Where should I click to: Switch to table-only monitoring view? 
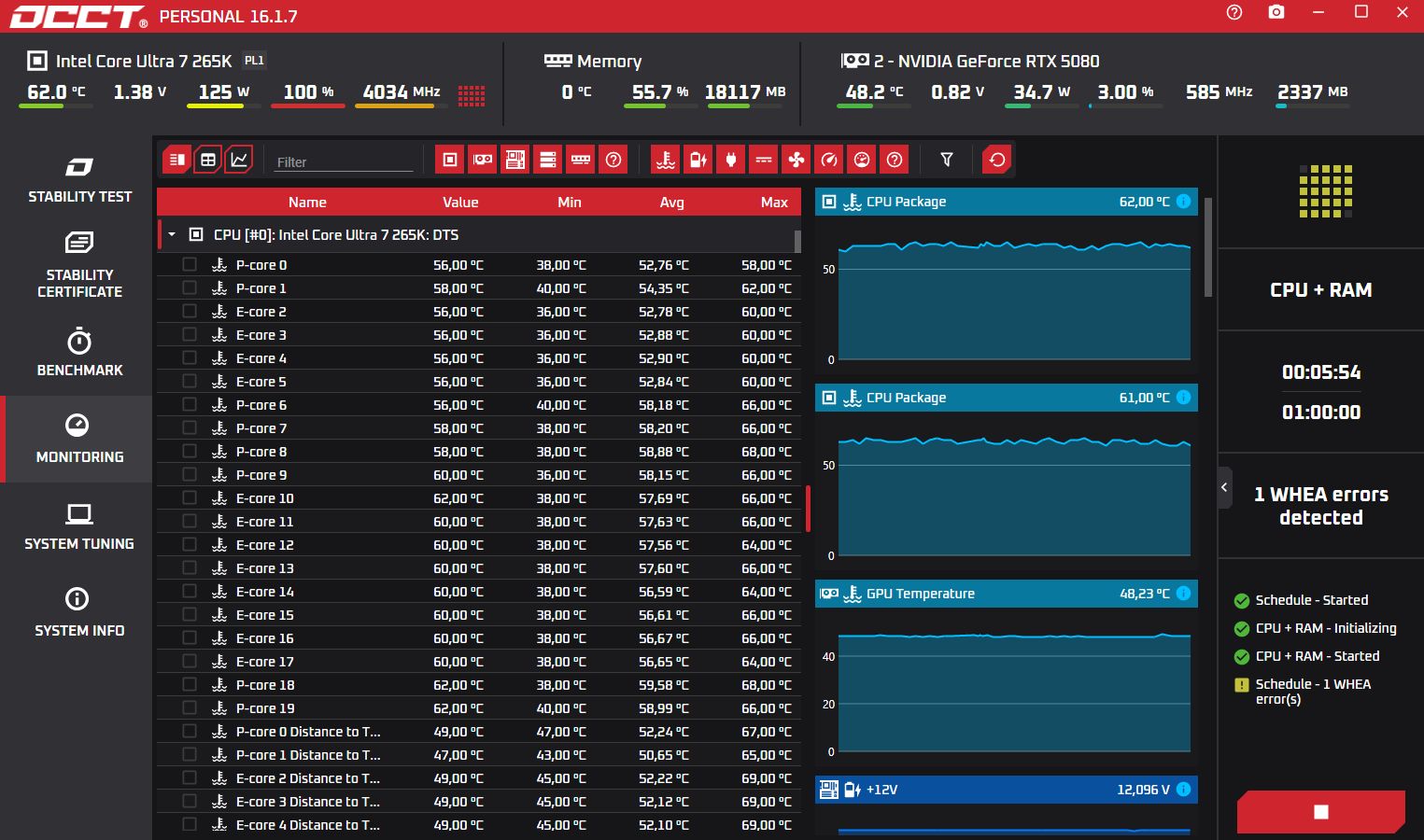(x=208, y=160)
